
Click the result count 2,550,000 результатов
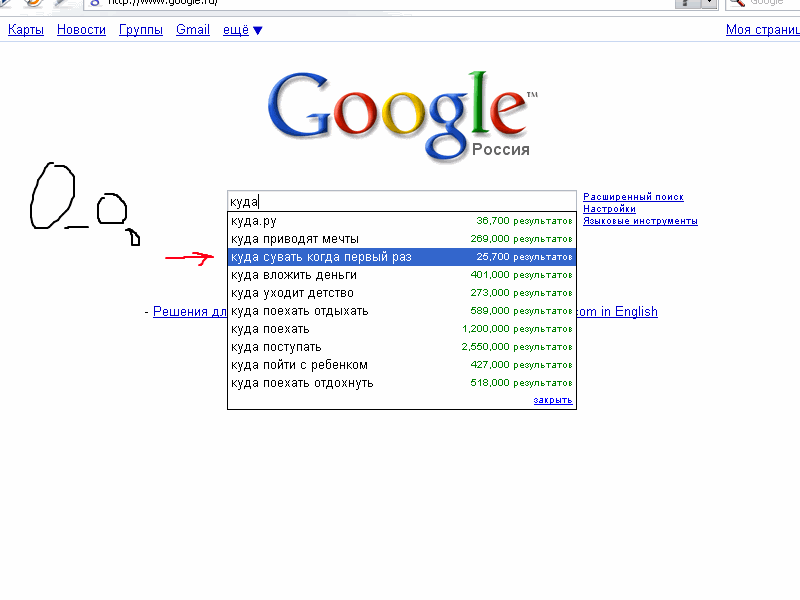click(517, 347)
